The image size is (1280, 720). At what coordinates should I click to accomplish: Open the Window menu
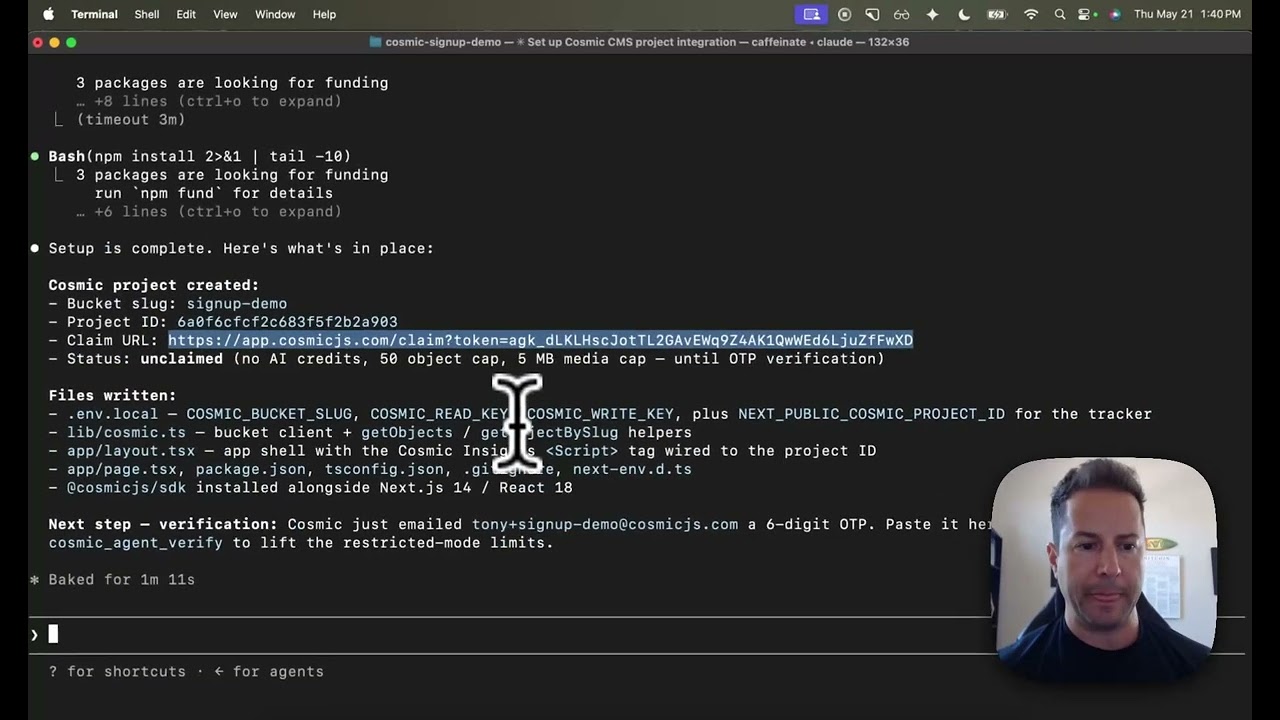pos(275,14)
